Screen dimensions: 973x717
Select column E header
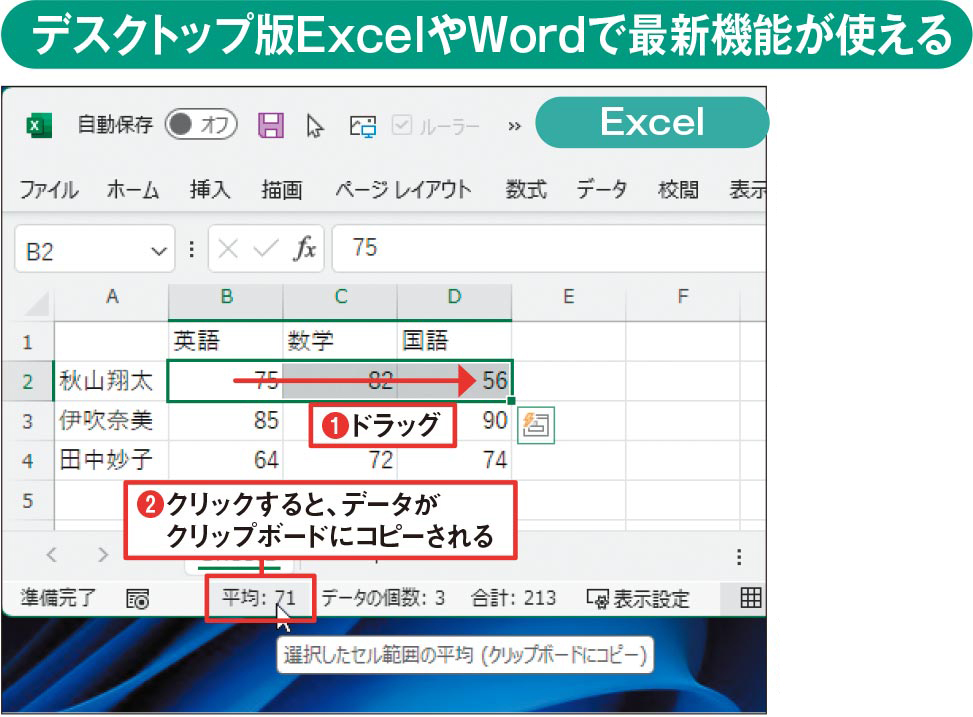[x=568, y=297]
